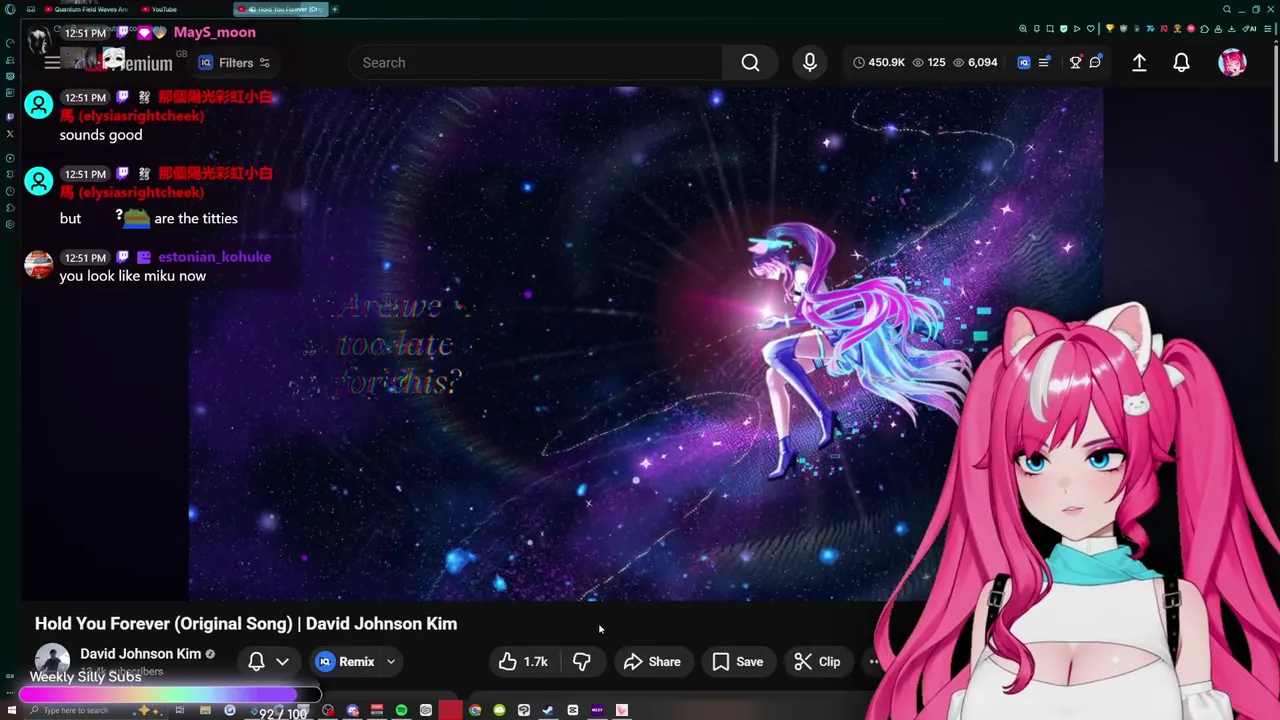This screenshot has width=1280, height=720.
Task: Open the vidIQ list menu icon
Action: (x=1044, y=62)
